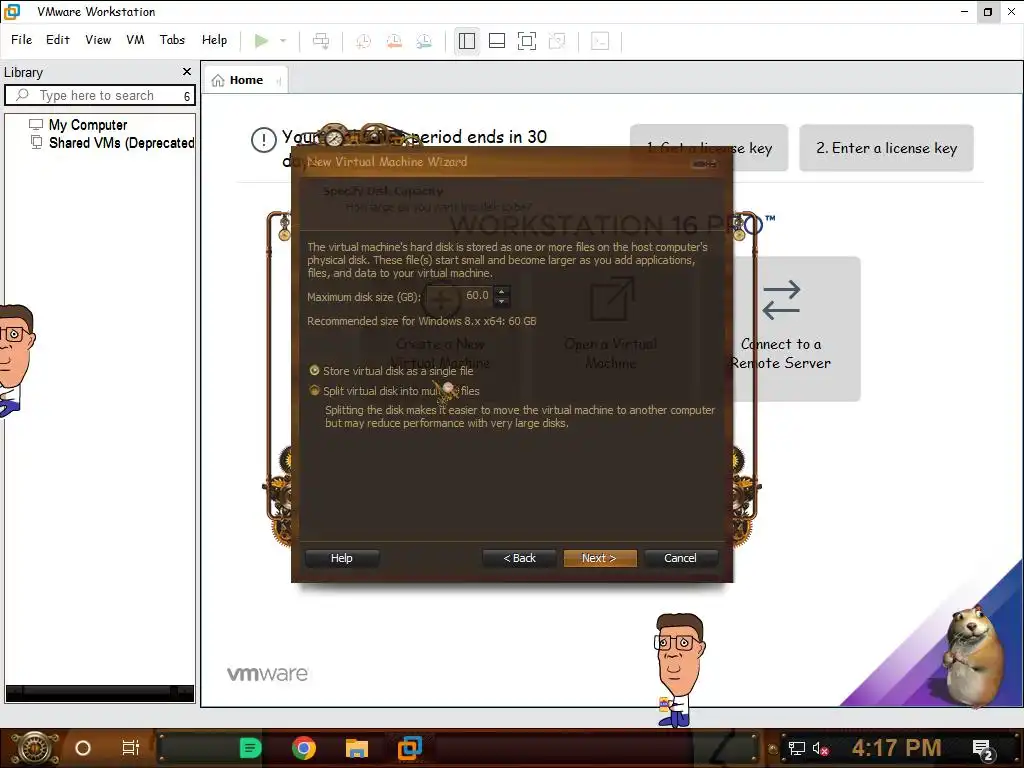1024x768 pixels.
Task: Close the Library panel
Action: (x=187, y=72)
